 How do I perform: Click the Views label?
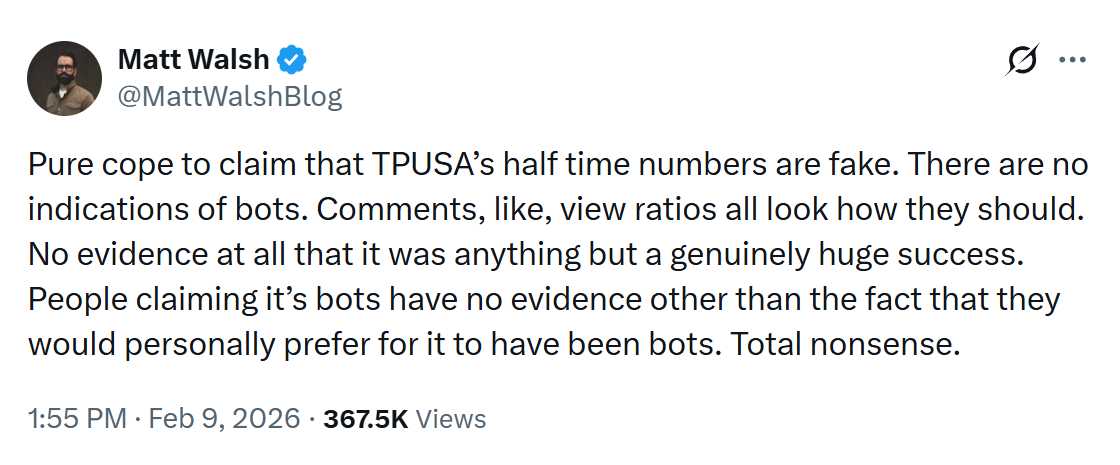pos(451,419)
